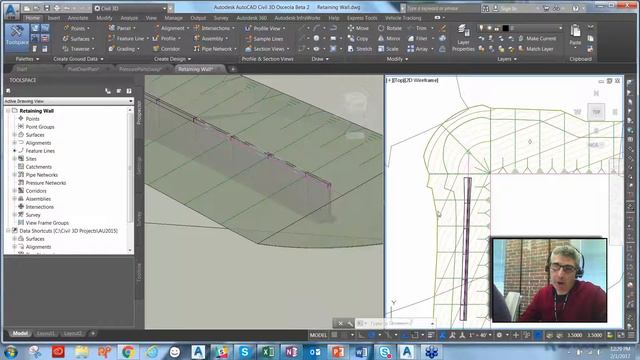The width and height of the screenshot is (640, 360).
Task: Select the Scale tool
Action: click(x=388, y=49)
